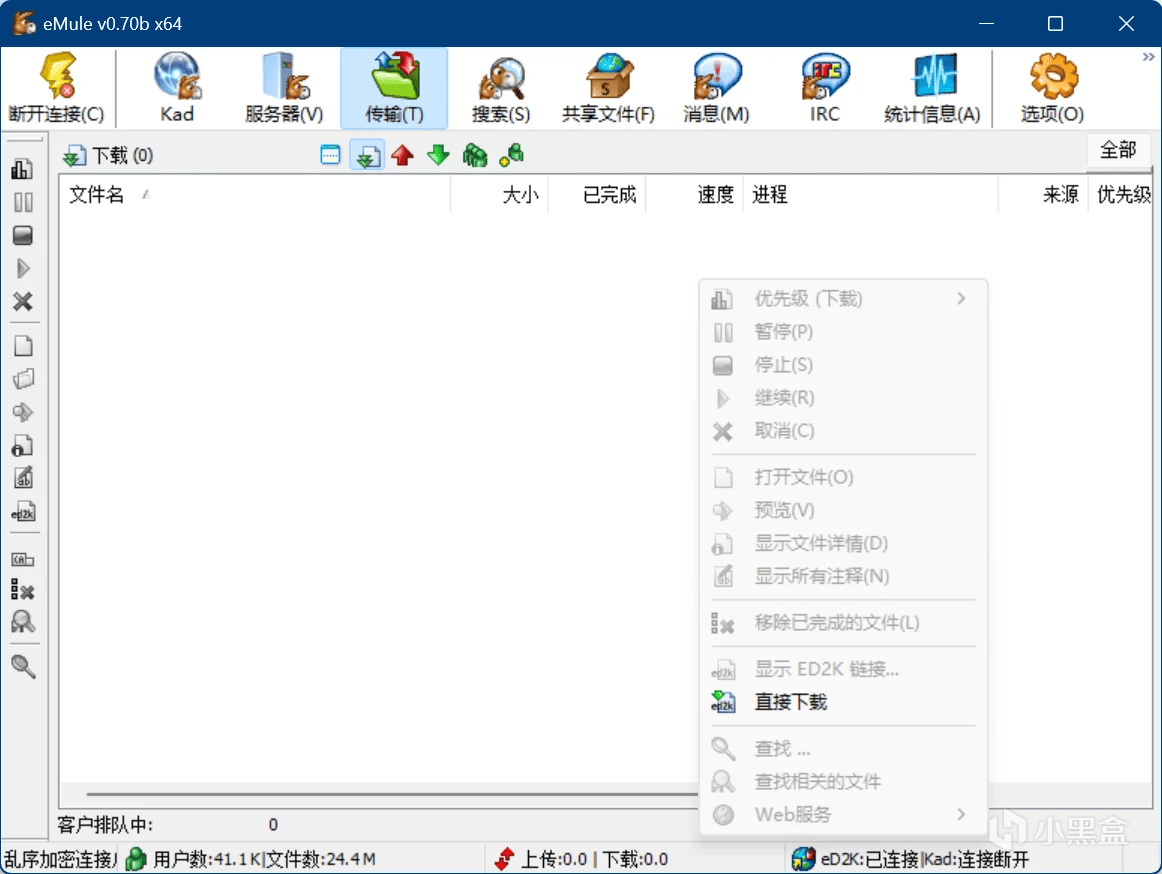Screen dimensions: 1162x874
Task: Choose 继续(R) in the context menu
Action: 843,398
